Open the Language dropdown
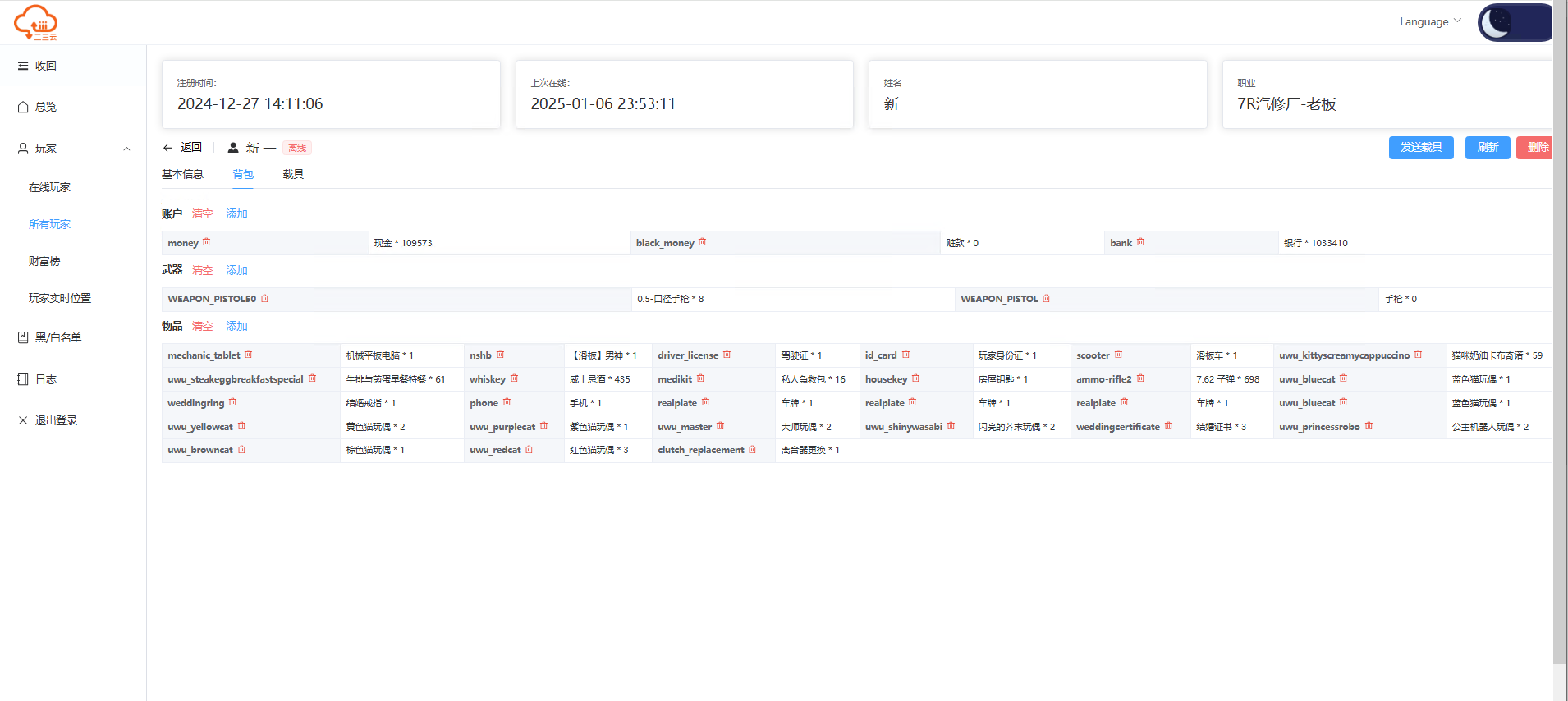This screenshot has height=701, width=1568. 1430,21
